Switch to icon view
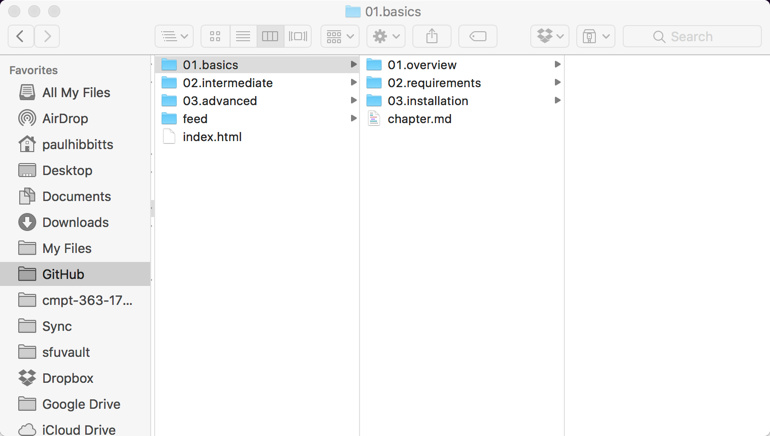The height and width of the screenshot is (436, 770). point(215,36)
